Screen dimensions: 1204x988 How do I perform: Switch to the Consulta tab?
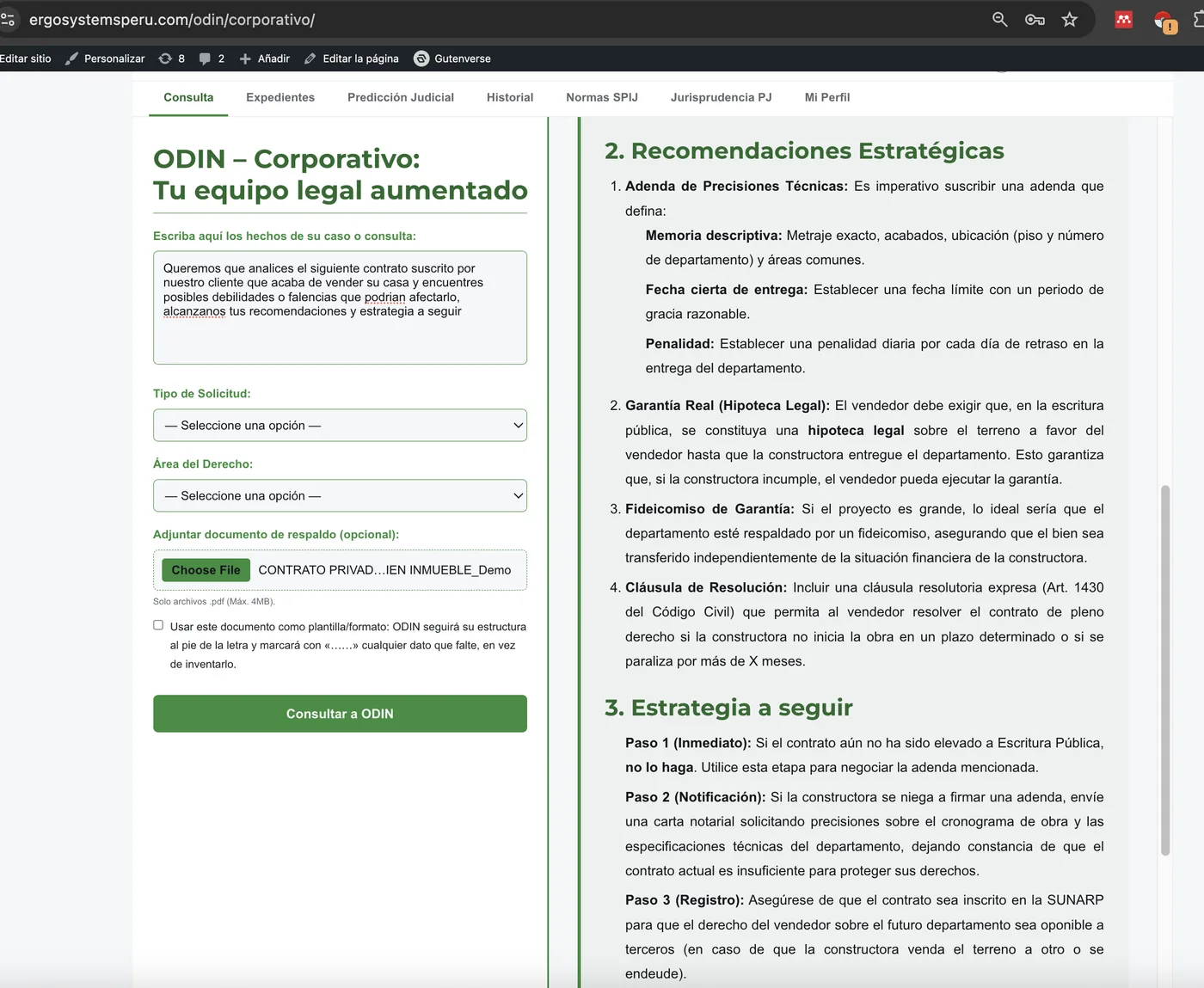click(x=188, y=97)
